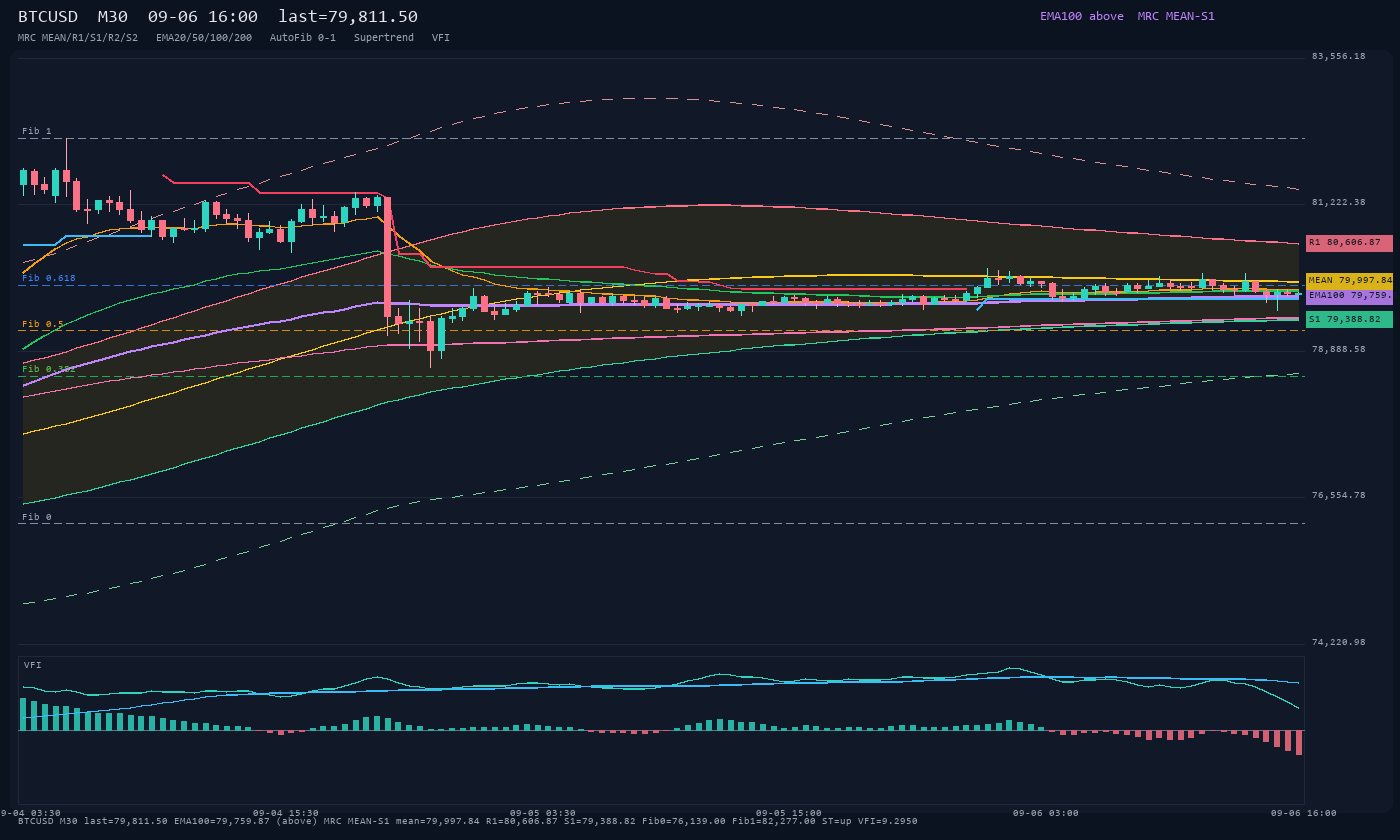Click the BTCUSD symbol in the chart title

48,16
